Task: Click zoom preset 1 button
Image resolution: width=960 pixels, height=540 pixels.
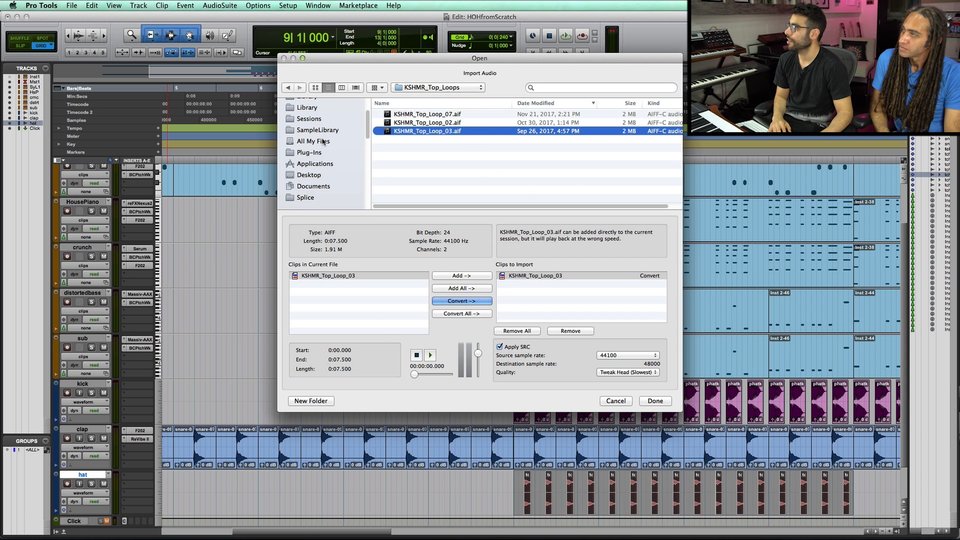Action: (69, 53)
